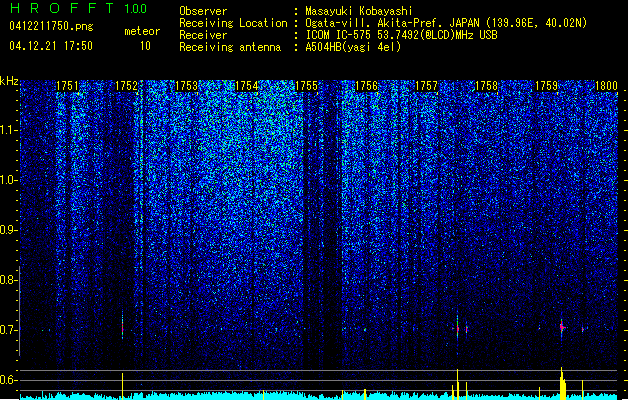Click observer name Masayuki Kobayashi

[359, 11]
